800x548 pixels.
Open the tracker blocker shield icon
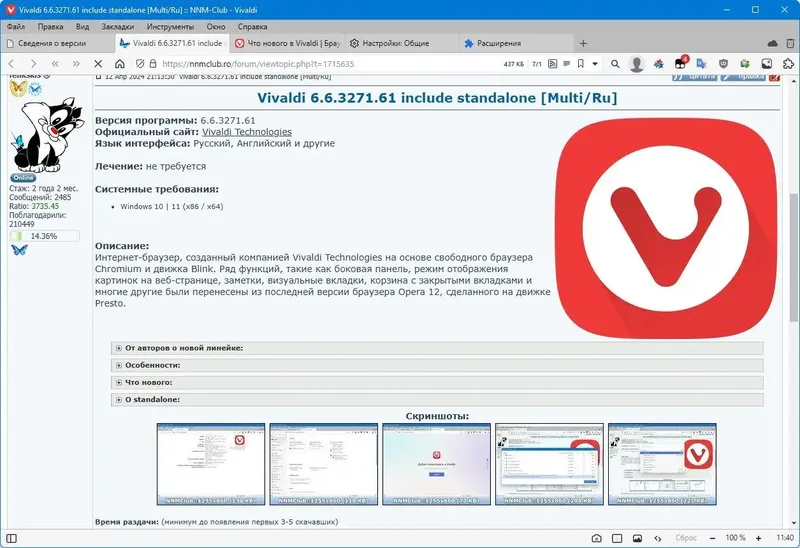(140, 64)
